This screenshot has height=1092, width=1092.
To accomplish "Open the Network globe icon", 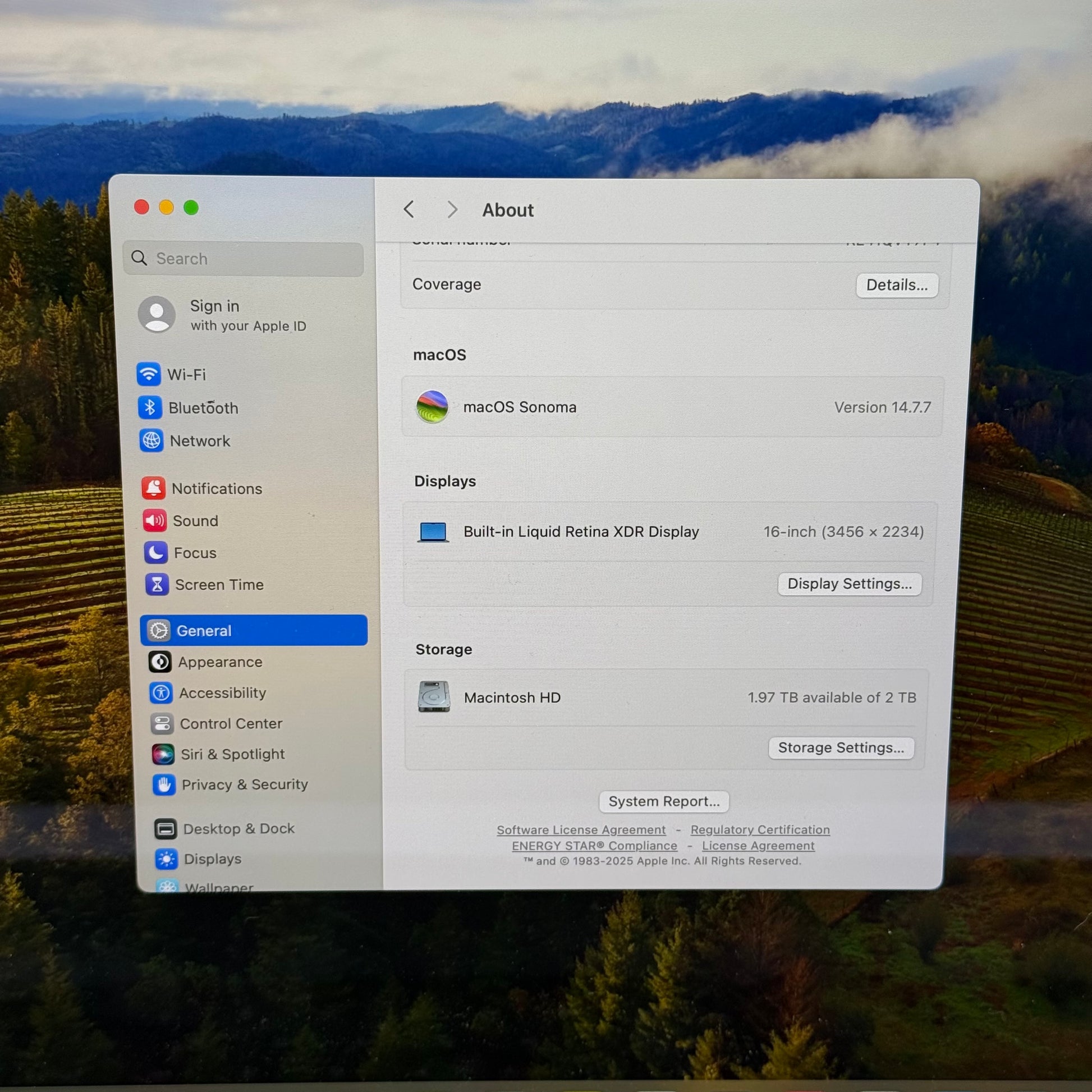I will click(152, 441).
